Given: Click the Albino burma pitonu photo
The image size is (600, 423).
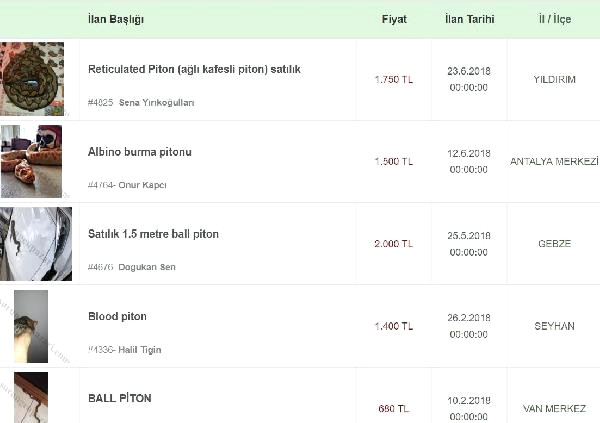Looking at the screenshot, I should tap(32, 161).
